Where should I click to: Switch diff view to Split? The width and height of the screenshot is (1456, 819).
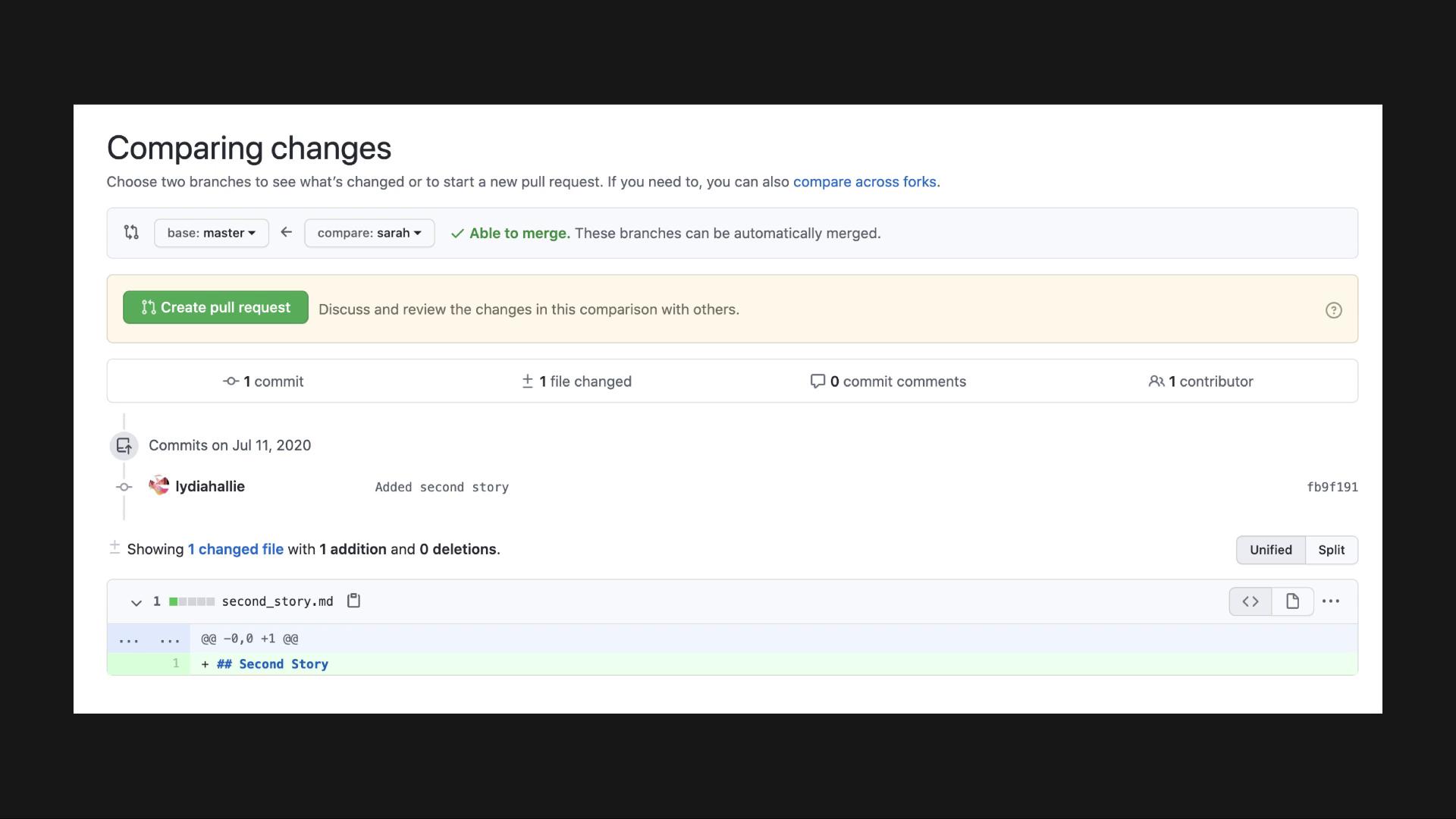point(1331,550)
